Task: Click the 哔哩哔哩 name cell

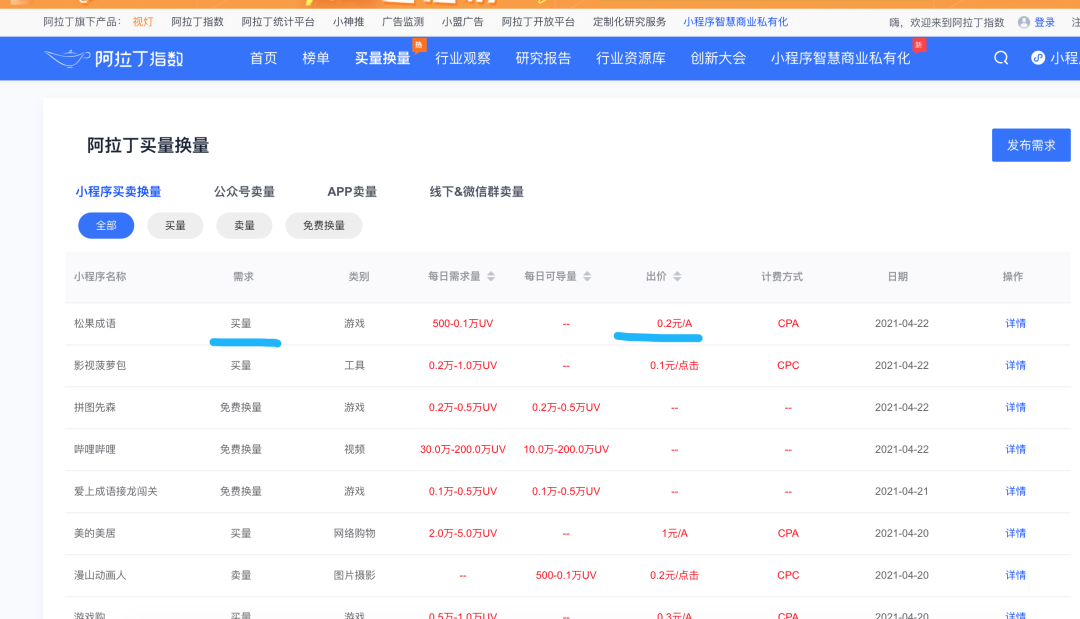Action: click(94, 450)
